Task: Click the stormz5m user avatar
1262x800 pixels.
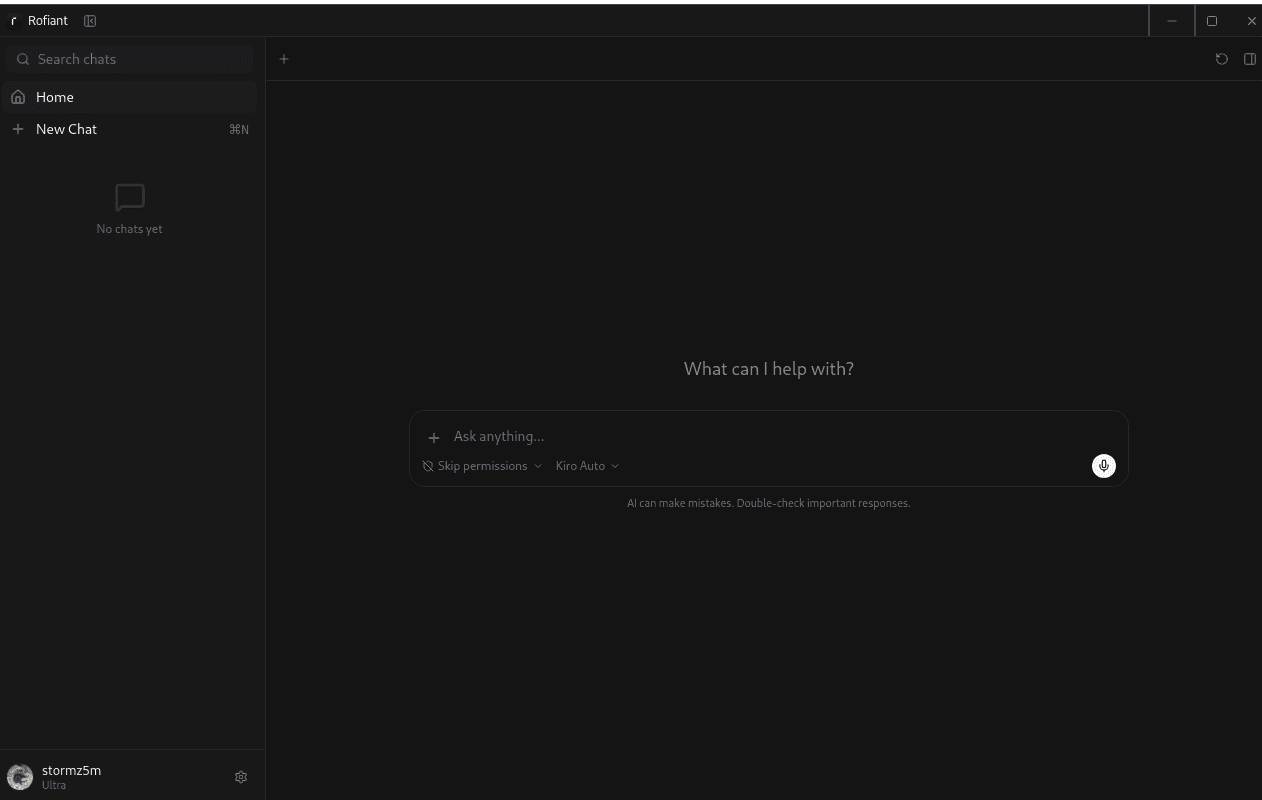Action: tap(20, 777)
